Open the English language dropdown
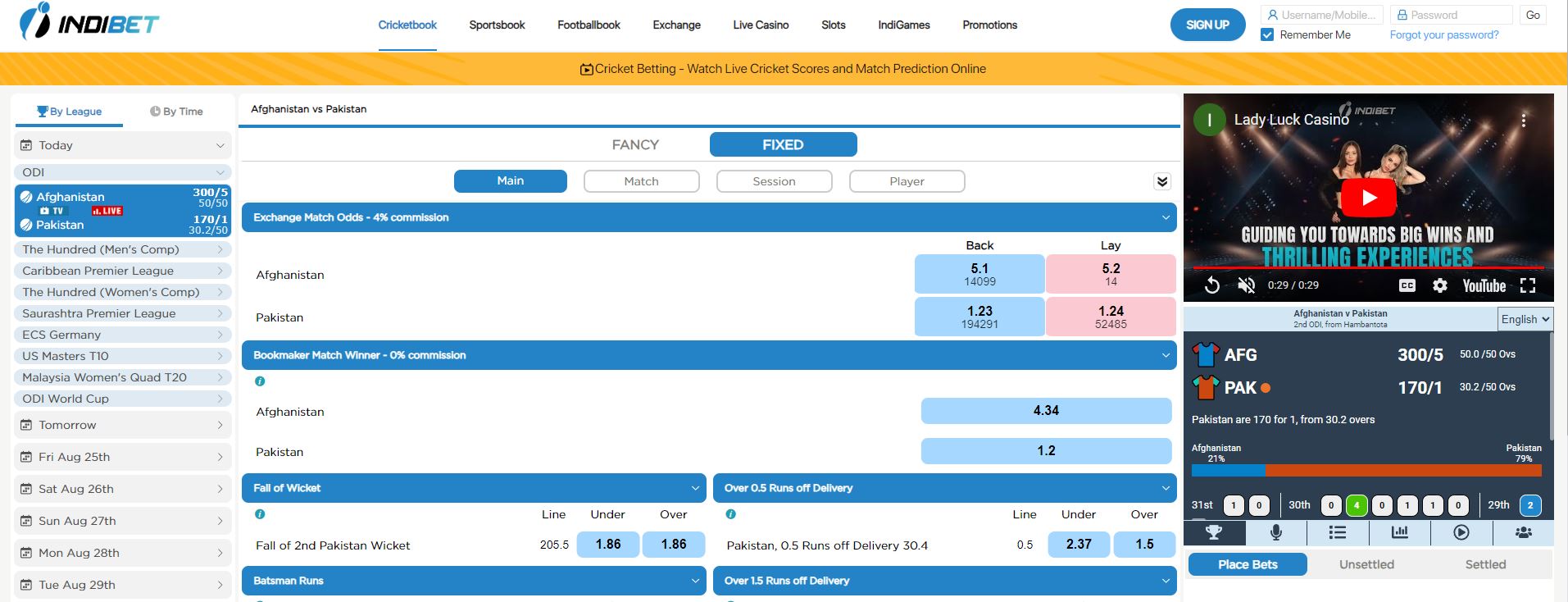Screen dimensions: 1568x602 1525,319
